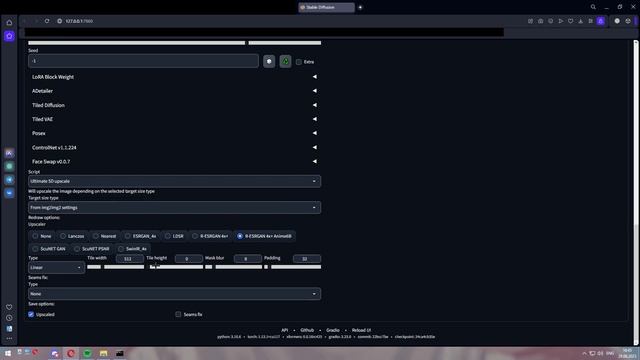This screenshot has width=640, height=360.
Task: Switch to the Stable Diffusion browser tab
Action: point(326,7)
